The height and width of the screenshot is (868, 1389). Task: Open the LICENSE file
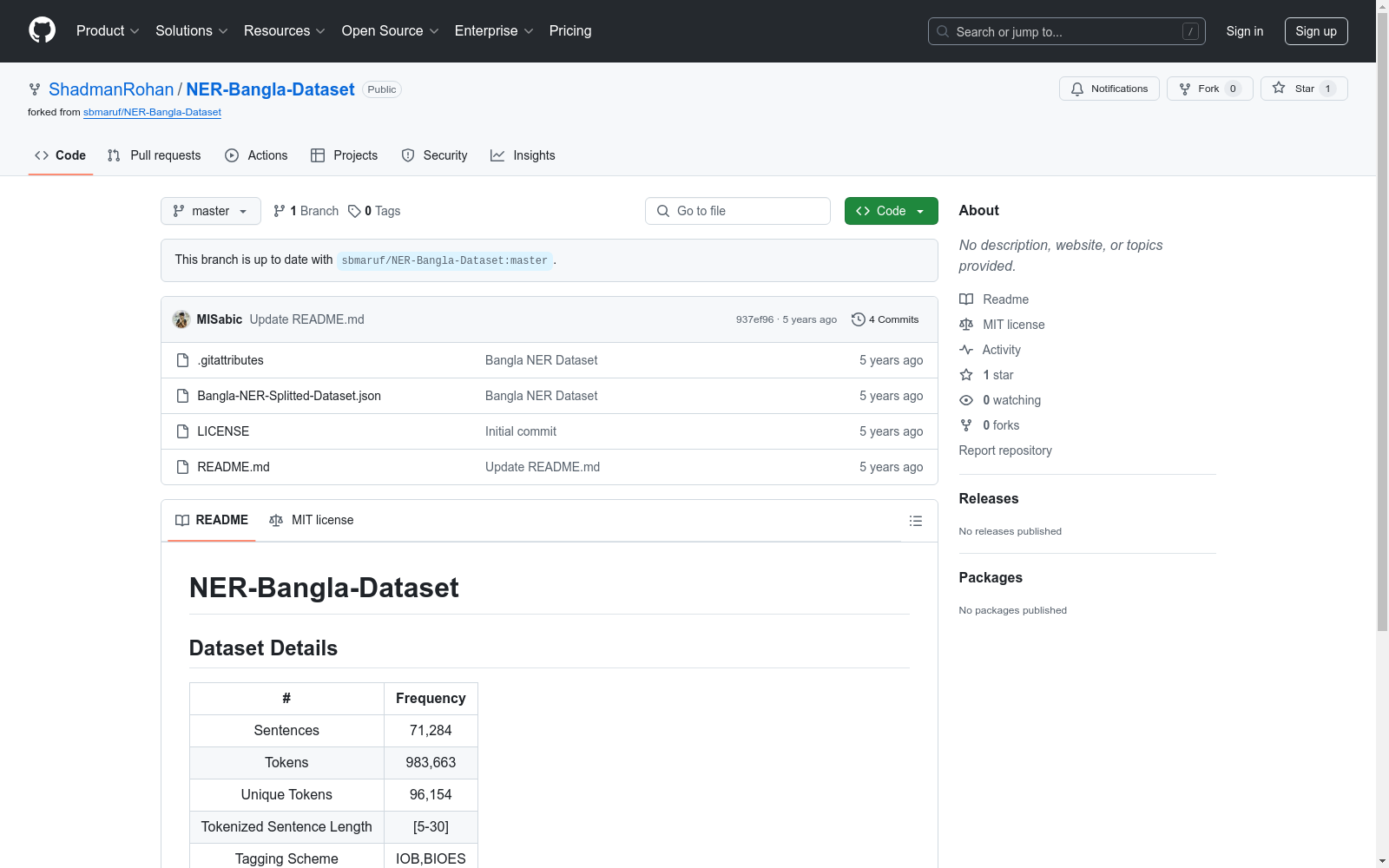pyautogui.click(x=223, y=431)
